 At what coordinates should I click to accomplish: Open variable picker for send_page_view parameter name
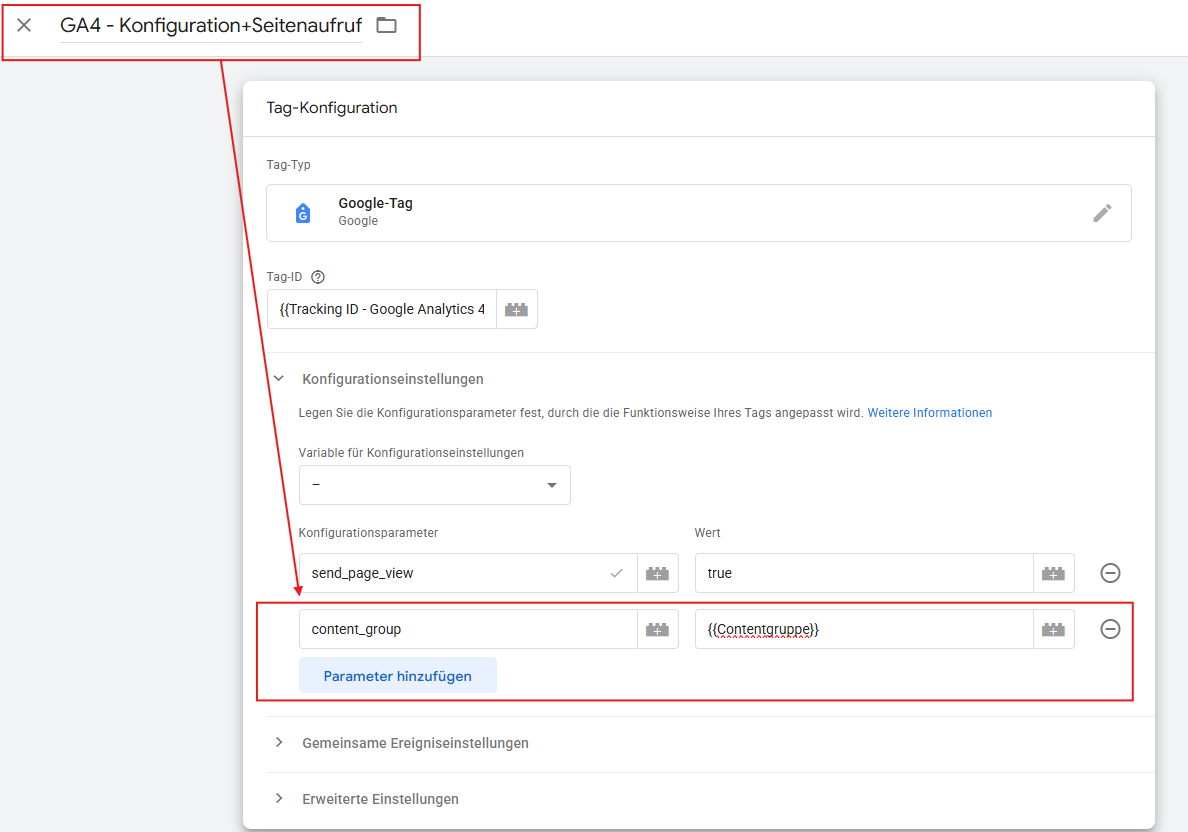(657, 573)
